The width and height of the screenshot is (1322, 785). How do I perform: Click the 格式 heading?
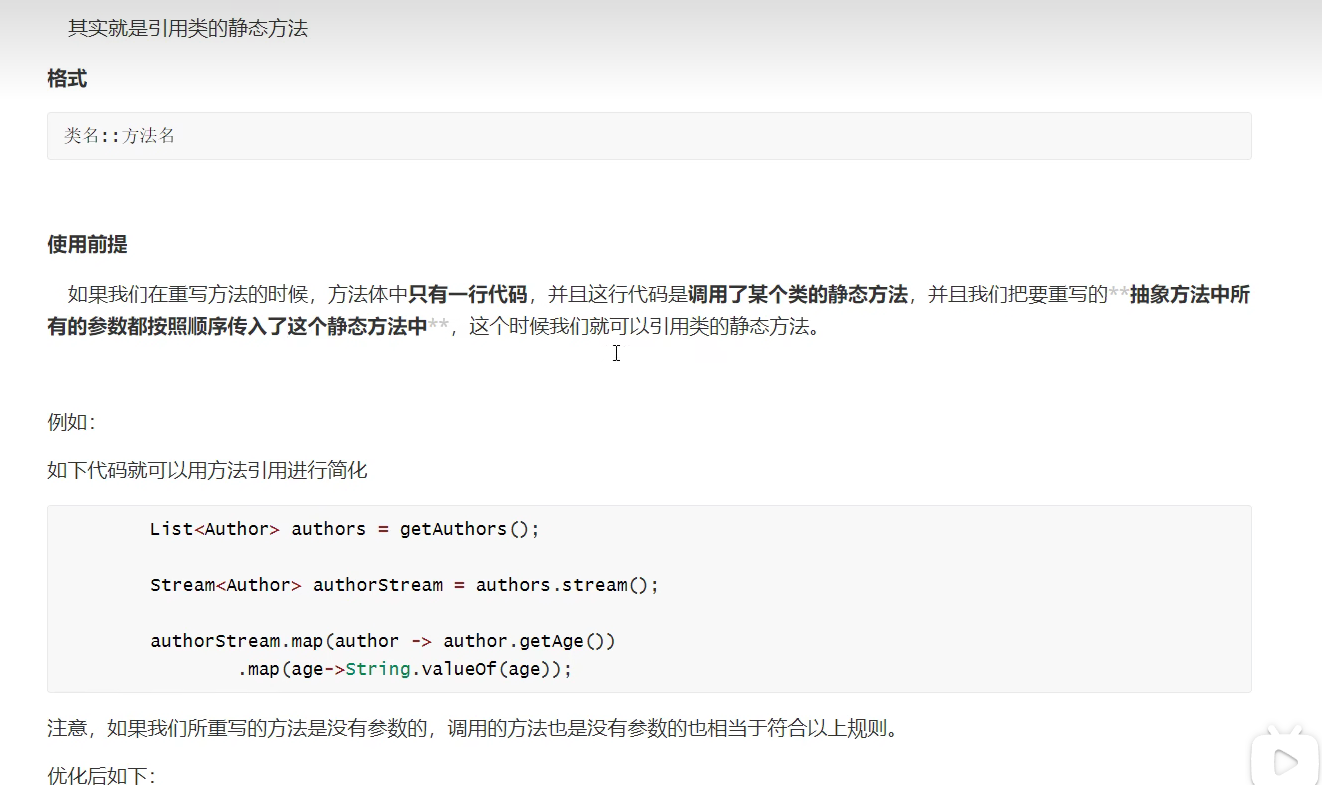67,79
